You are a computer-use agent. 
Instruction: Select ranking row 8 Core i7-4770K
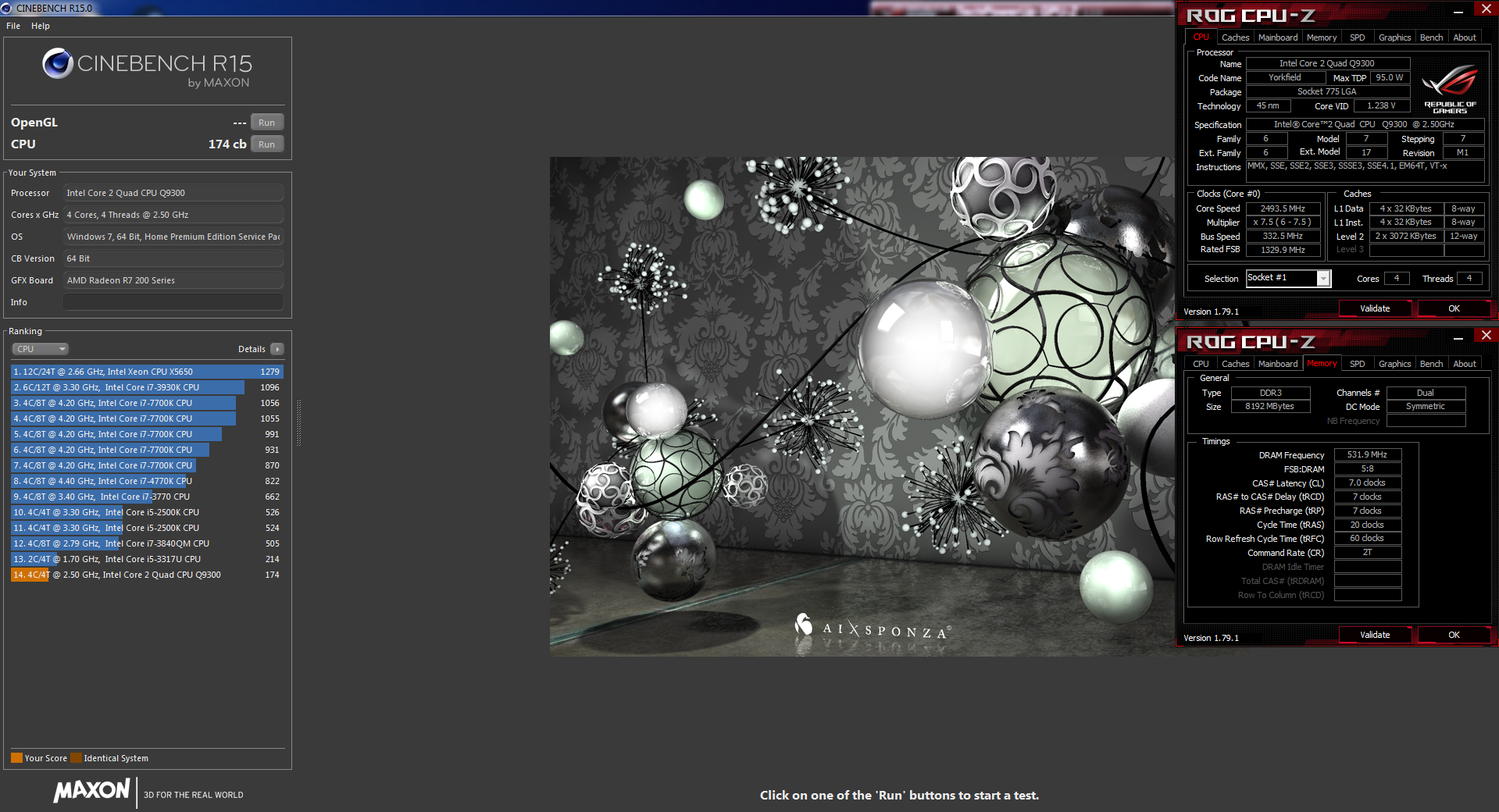click(x=147, y=481)
